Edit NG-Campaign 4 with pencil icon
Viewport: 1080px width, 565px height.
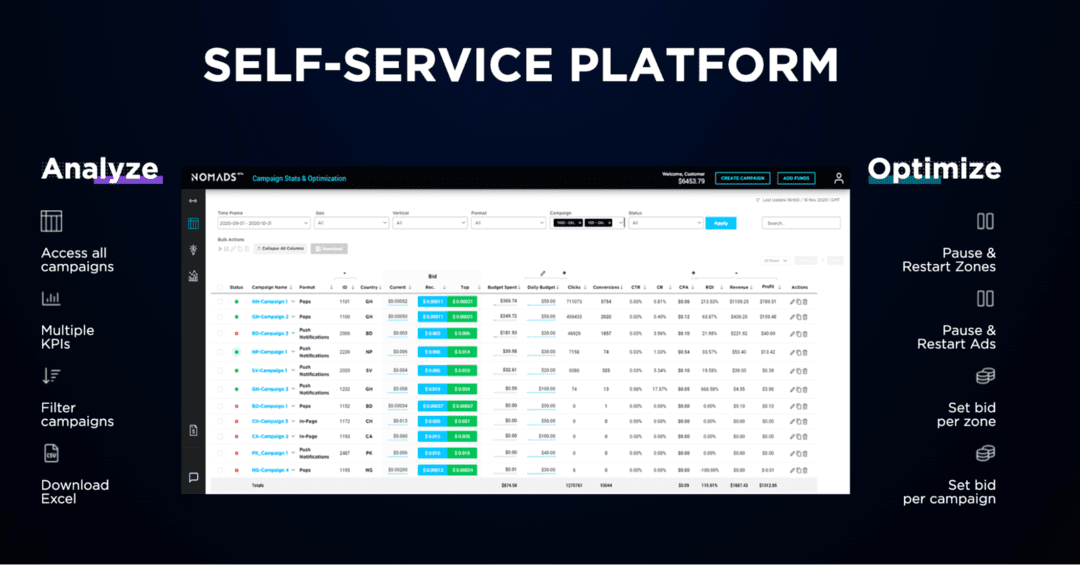pos(792,471)
